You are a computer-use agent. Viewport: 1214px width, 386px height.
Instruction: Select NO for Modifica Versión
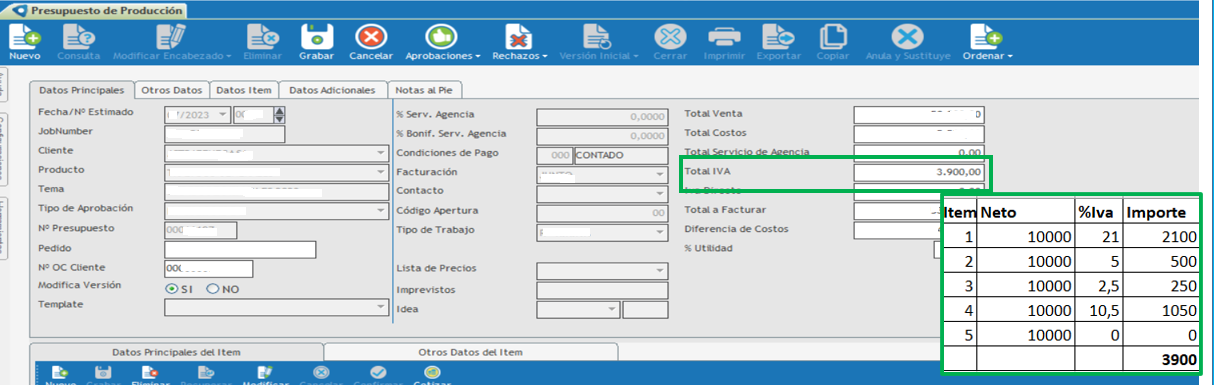click(212, 289)
